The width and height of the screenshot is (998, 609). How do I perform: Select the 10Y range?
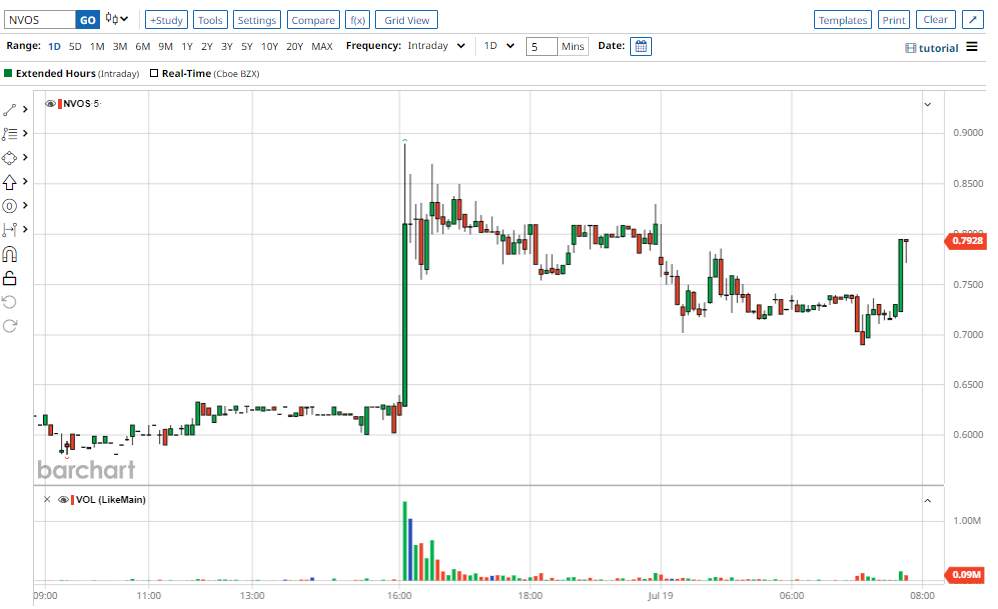click(x=270, y=46)
